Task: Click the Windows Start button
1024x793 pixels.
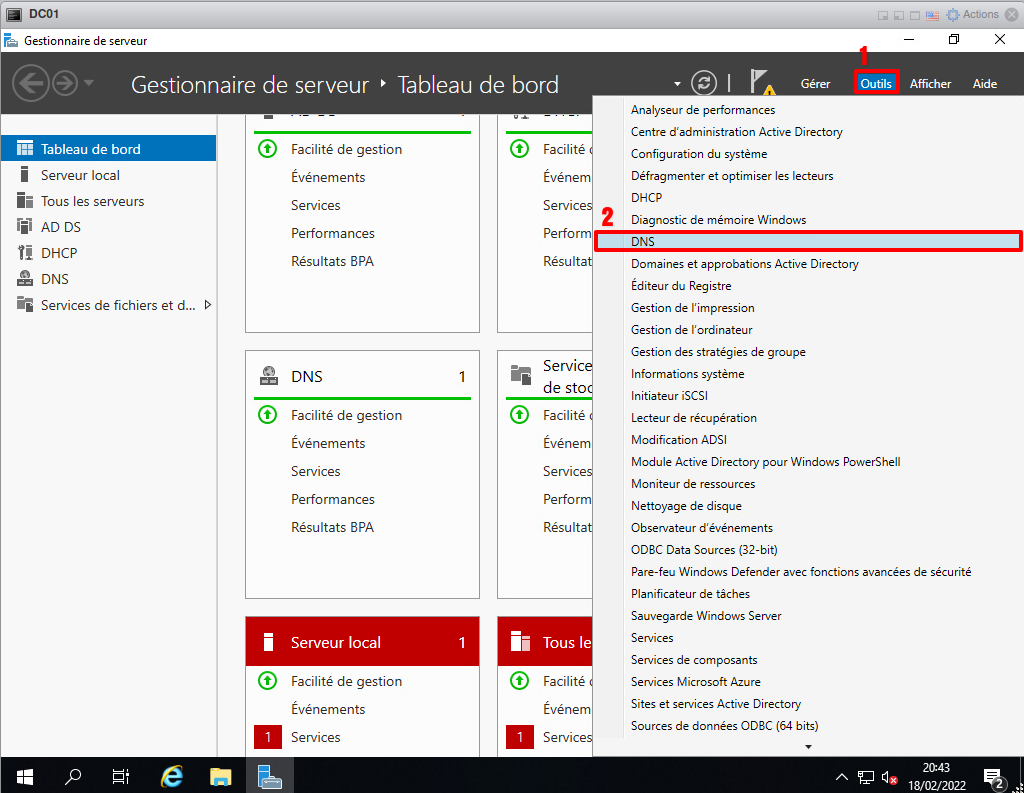Action: [24, 776]
